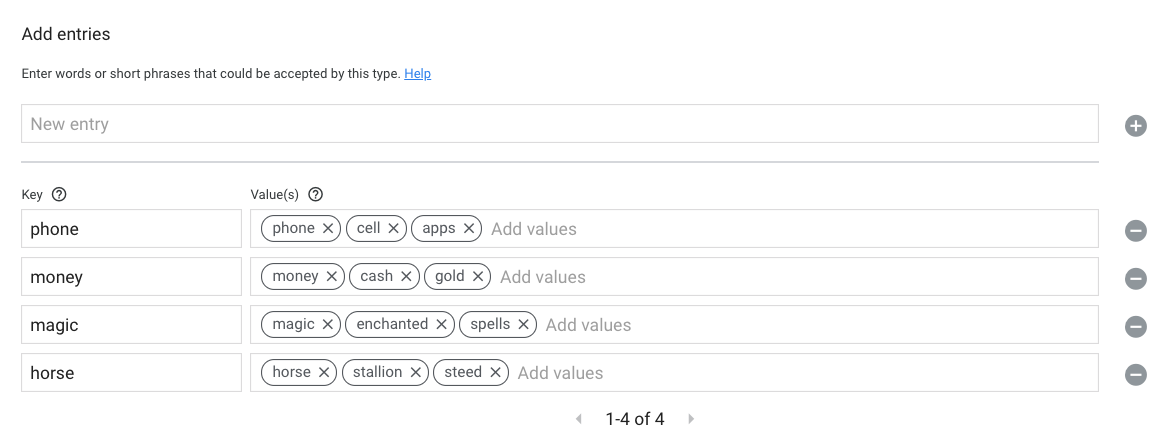Click the plus icon to add new entry
Viewport: 1167px width, 440px height.
pyautogui.click(x=1135, y=126)
